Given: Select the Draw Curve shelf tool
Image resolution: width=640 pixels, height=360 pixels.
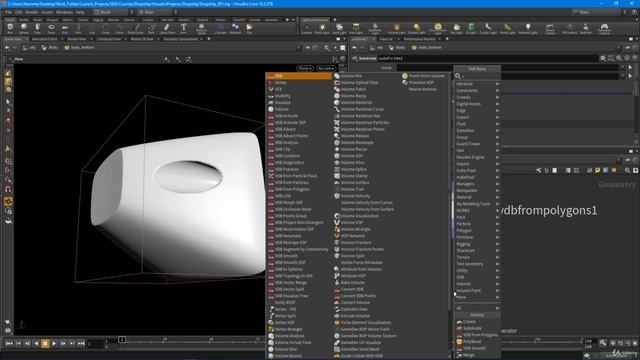Looking at the screenshot, I should click(x=136, y=29).
